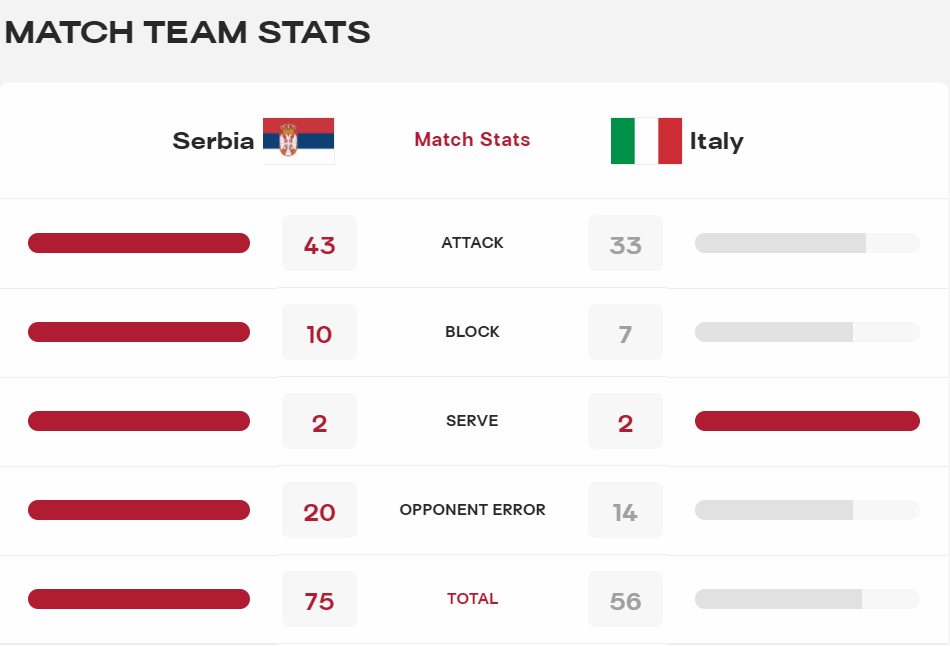Click Italy's attack progress bar

806,243
